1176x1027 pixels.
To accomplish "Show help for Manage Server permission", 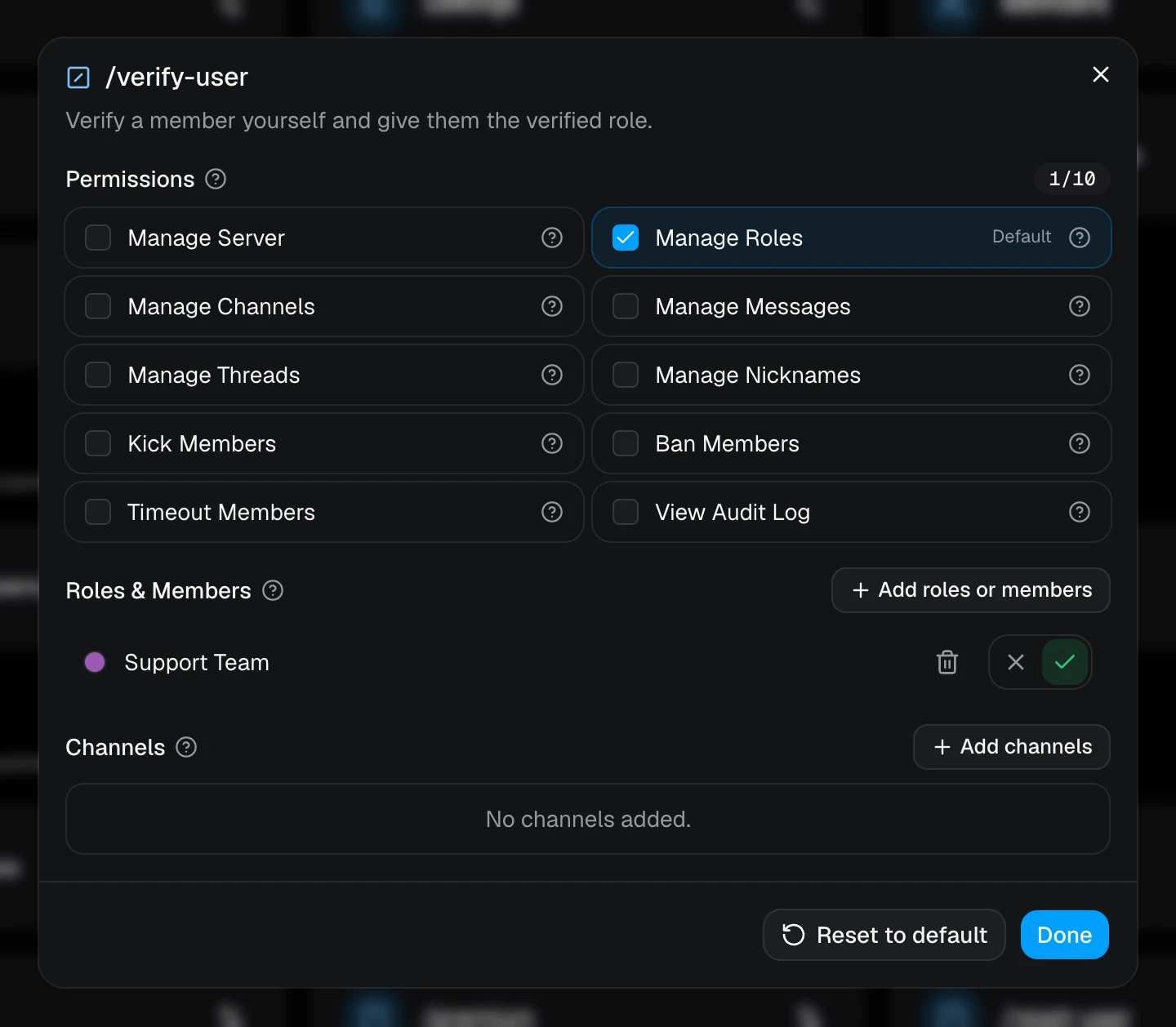I will point(552,238).
